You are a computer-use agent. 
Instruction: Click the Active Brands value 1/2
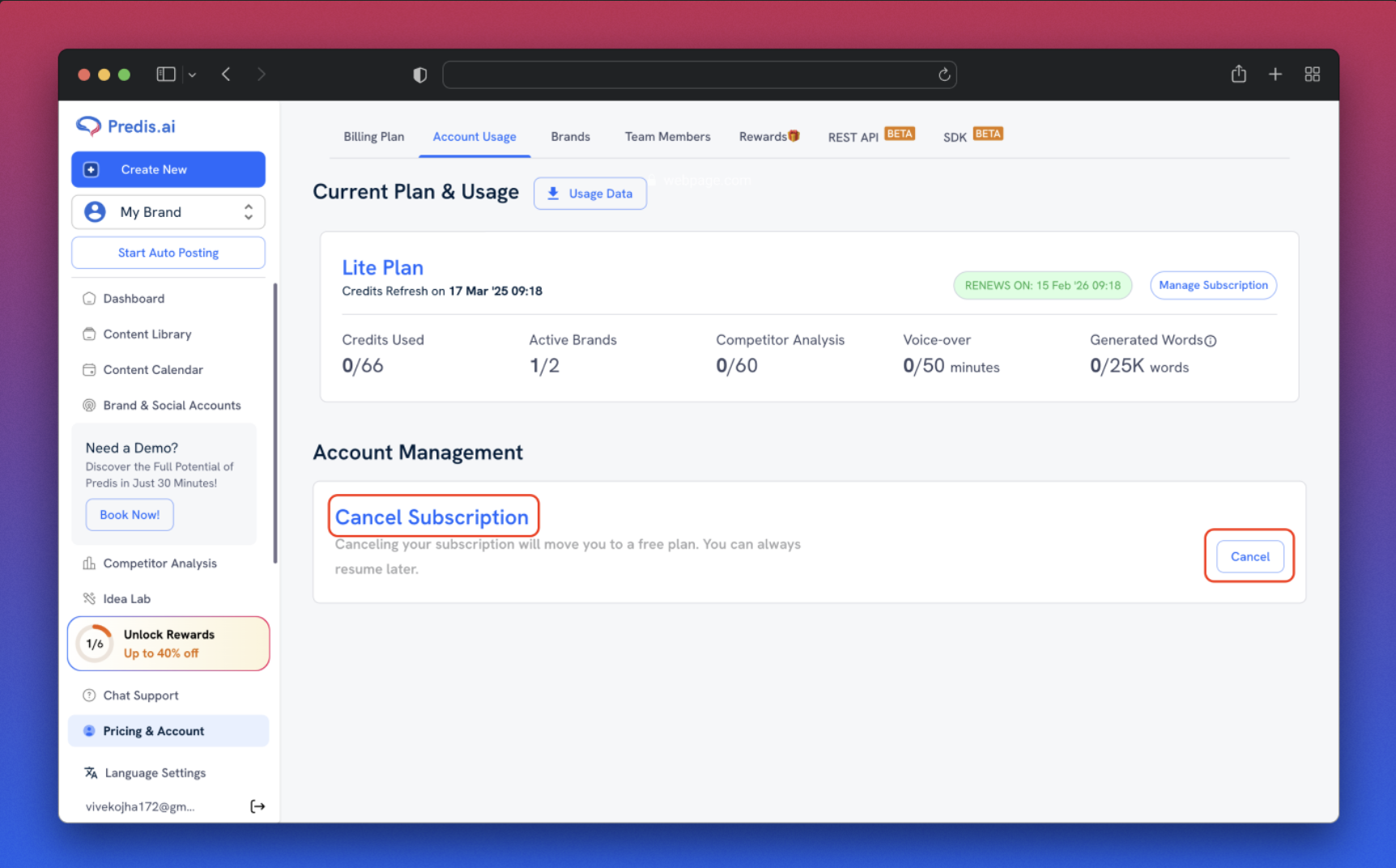coord(544,366)
